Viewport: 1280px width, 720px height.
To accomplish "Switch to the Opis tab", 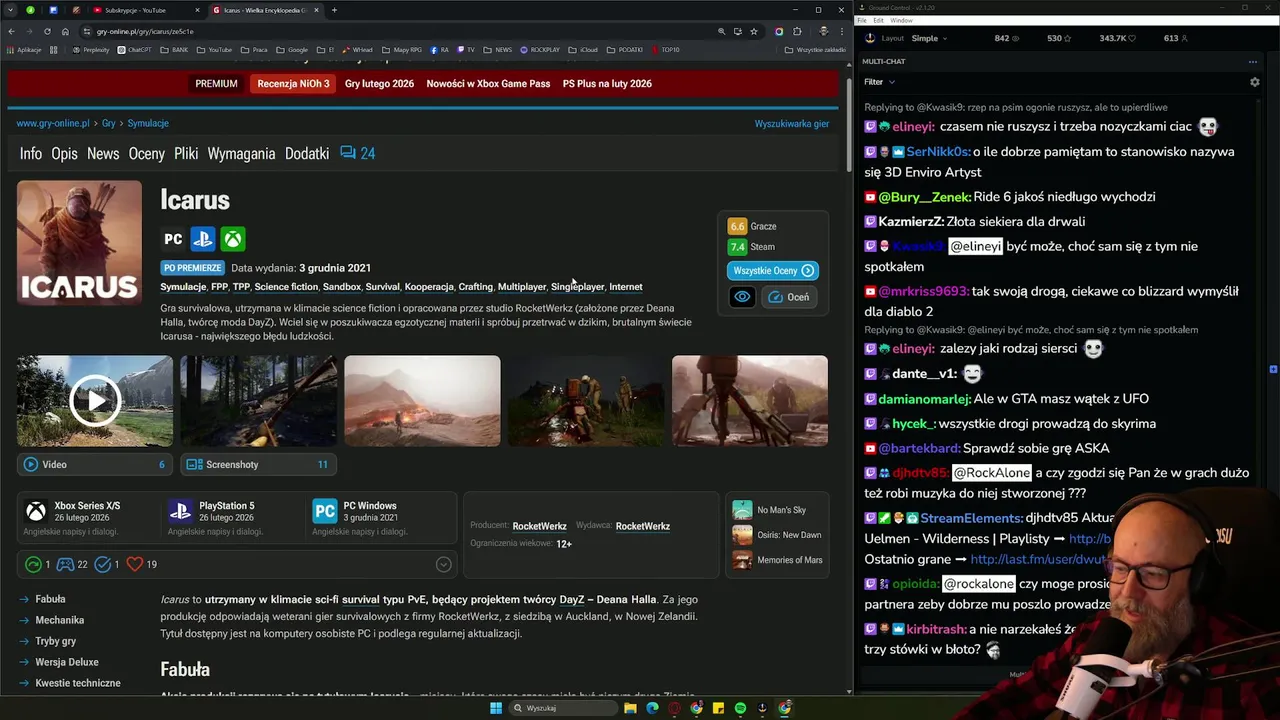I will (64, 153).
